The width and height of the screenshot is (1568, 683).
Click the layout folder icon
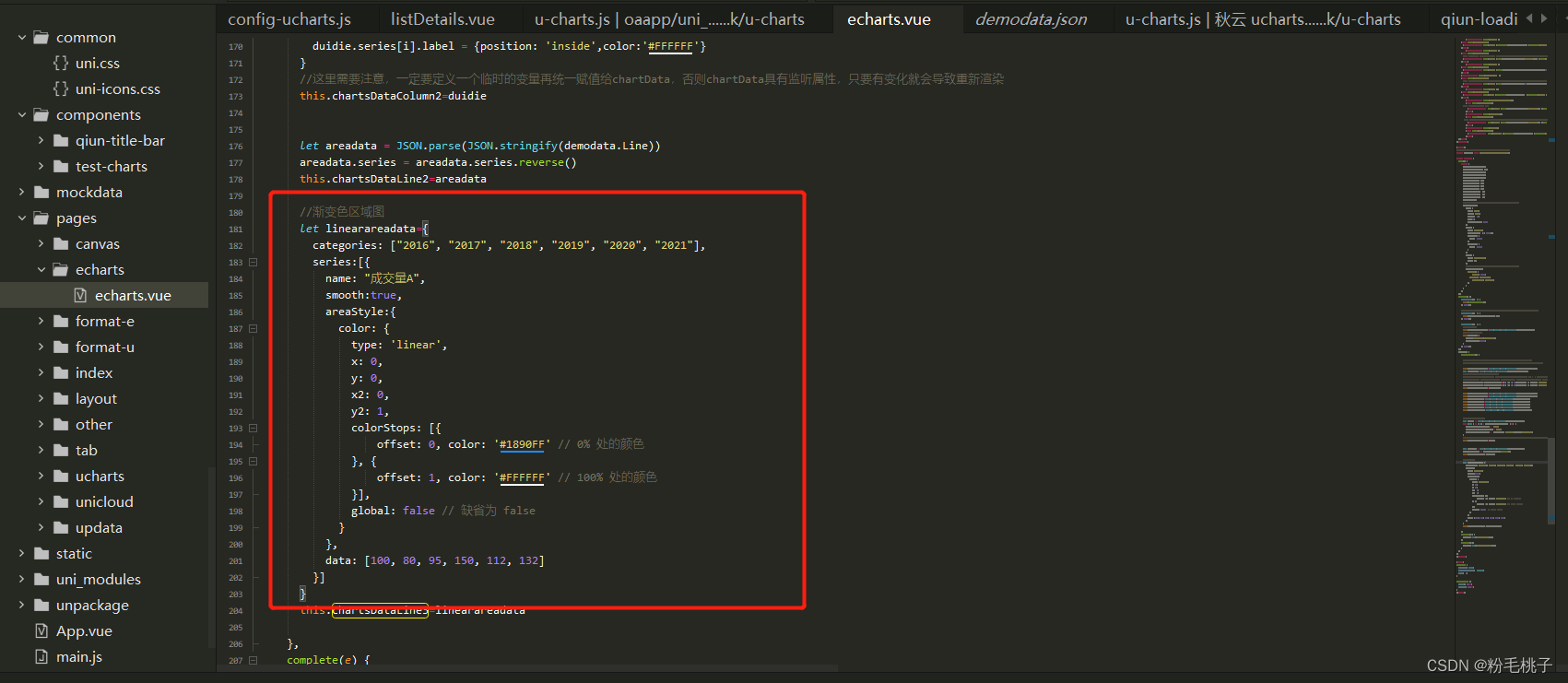coord(61,399)
